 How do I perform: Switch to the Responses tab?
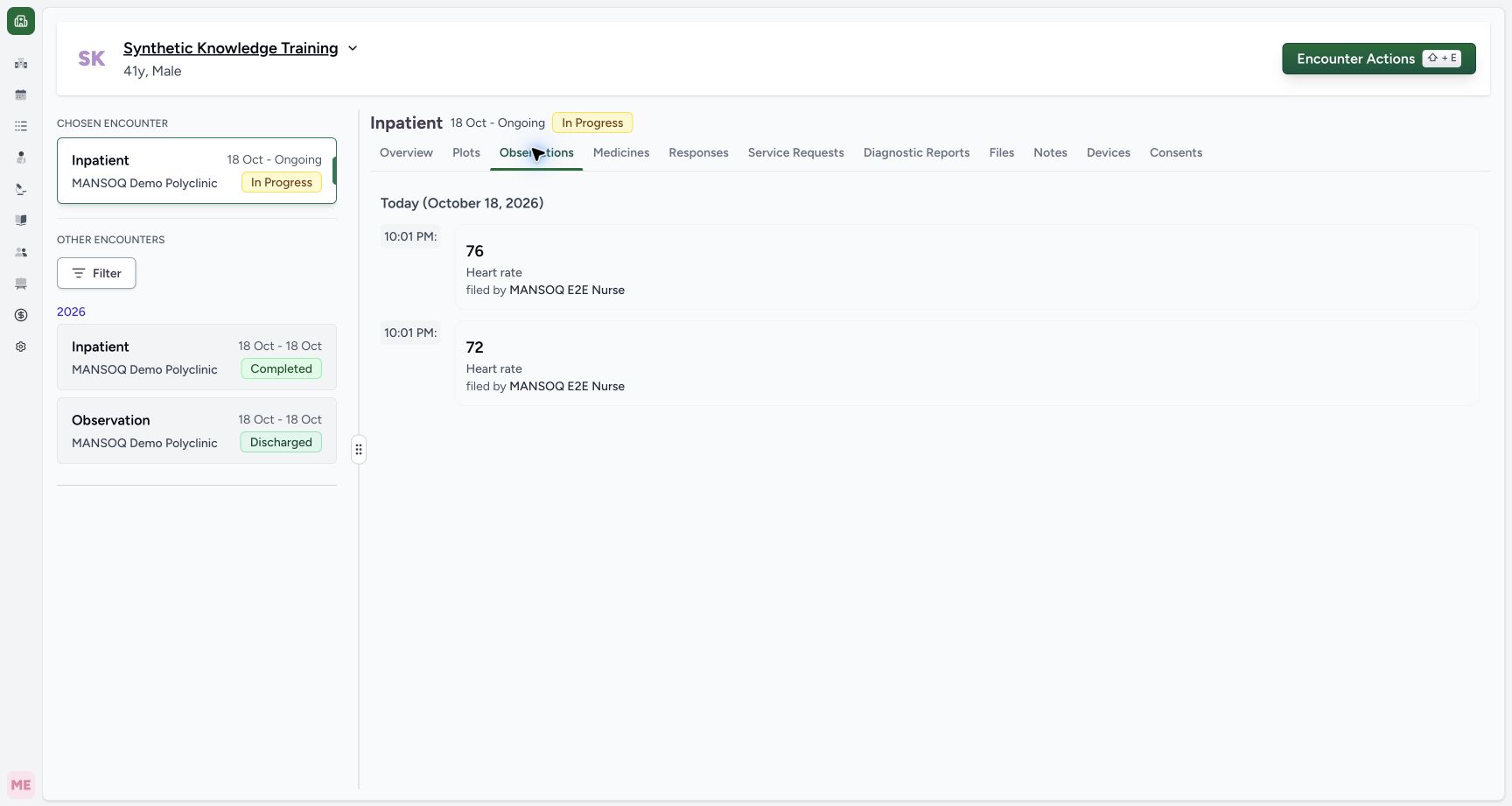click(698, 152)
